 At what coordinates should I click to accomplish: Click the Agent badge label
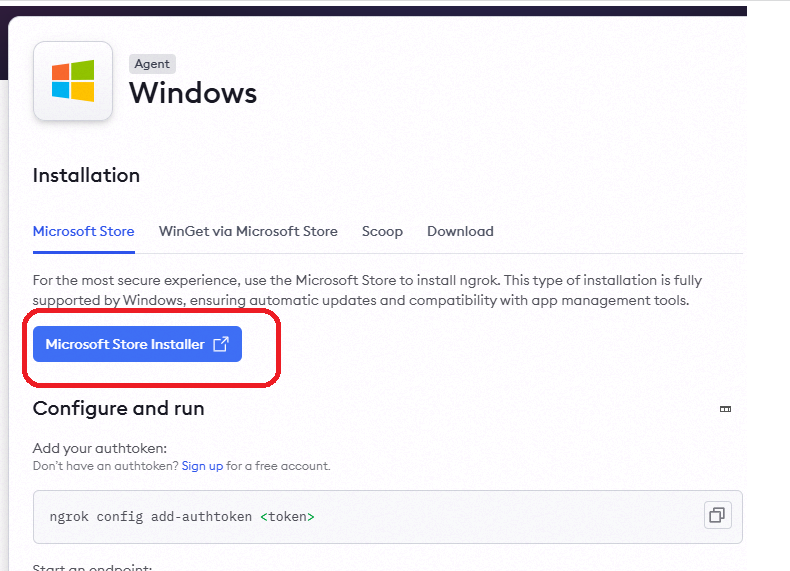tap(152, 64)
